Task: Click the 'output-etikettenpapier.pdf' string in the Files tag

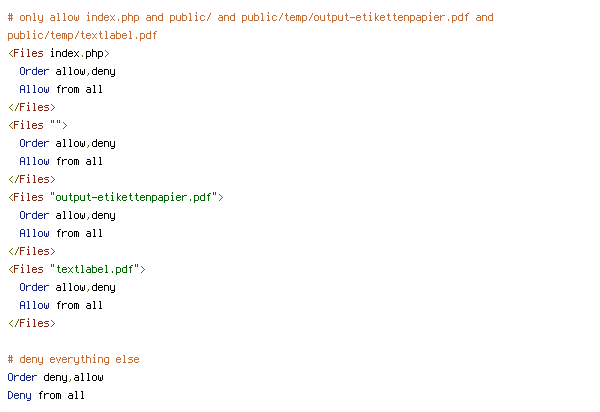Action: (x=134, y=197)
